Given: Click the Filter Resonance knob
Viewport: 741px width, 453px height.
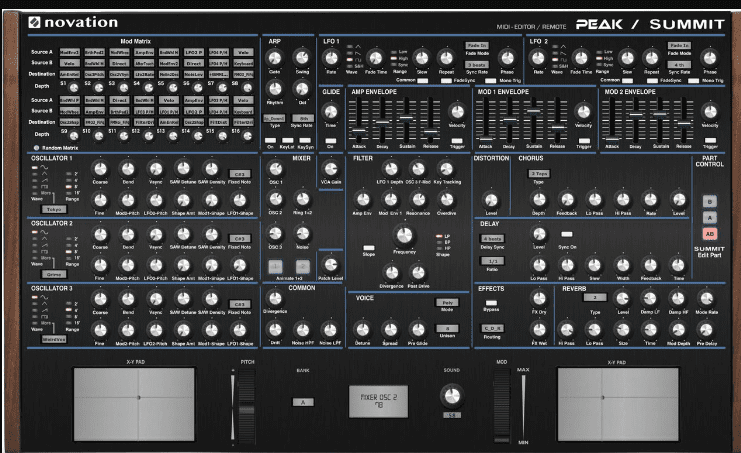Looking at the screenshot, I should point(418,200).
